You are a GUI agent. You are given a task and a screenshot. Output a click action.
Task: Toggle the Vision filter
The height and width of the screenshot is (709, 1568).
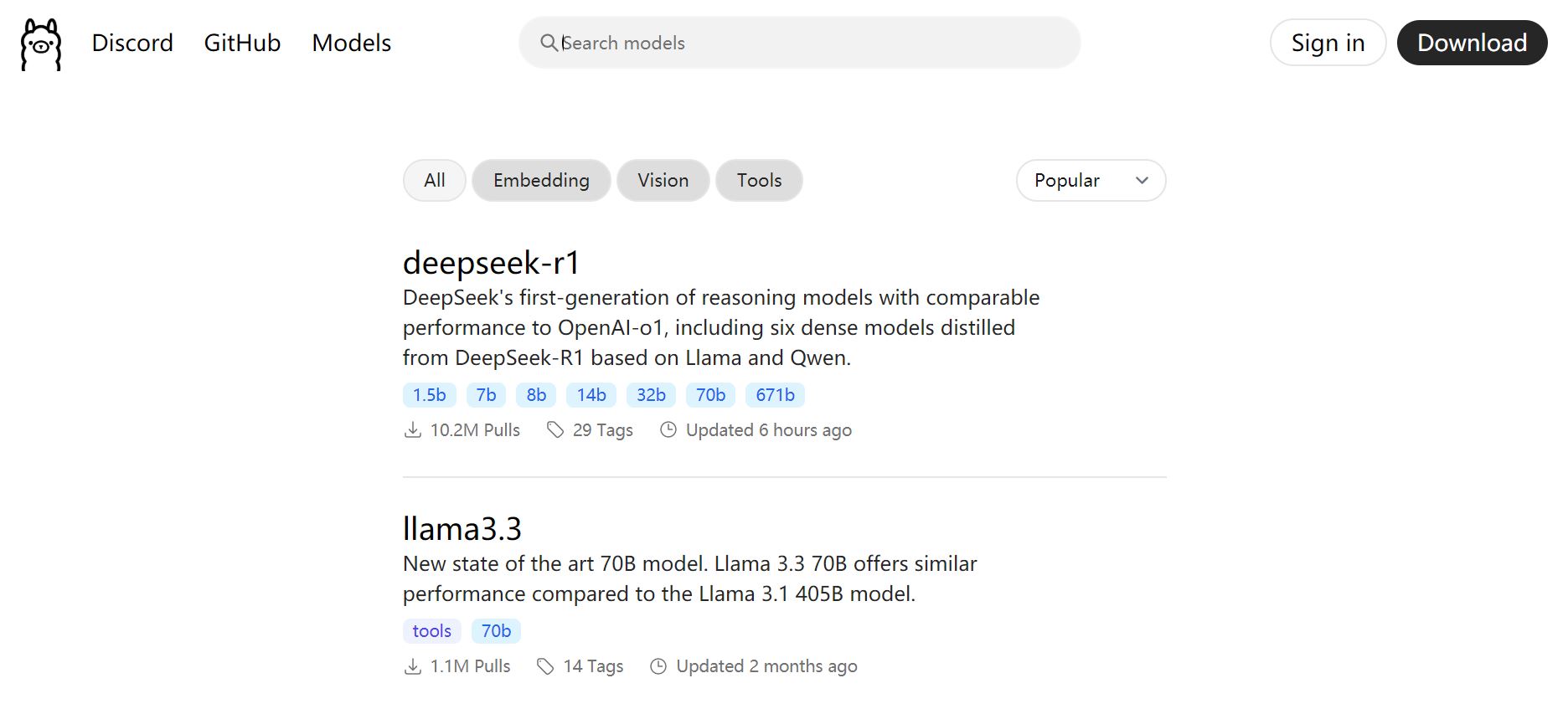point(663,181)
